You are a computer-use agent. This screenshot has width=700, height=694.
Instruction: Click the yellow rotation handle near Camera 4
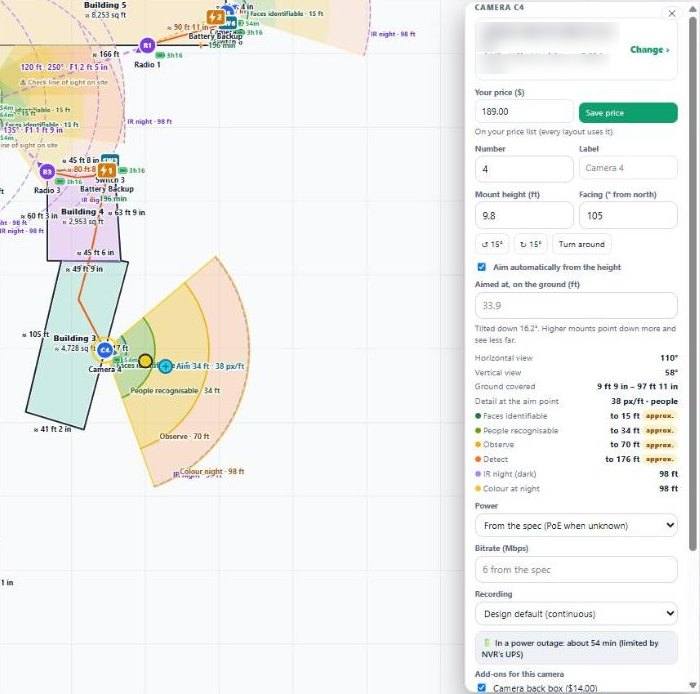pos(146,361)
